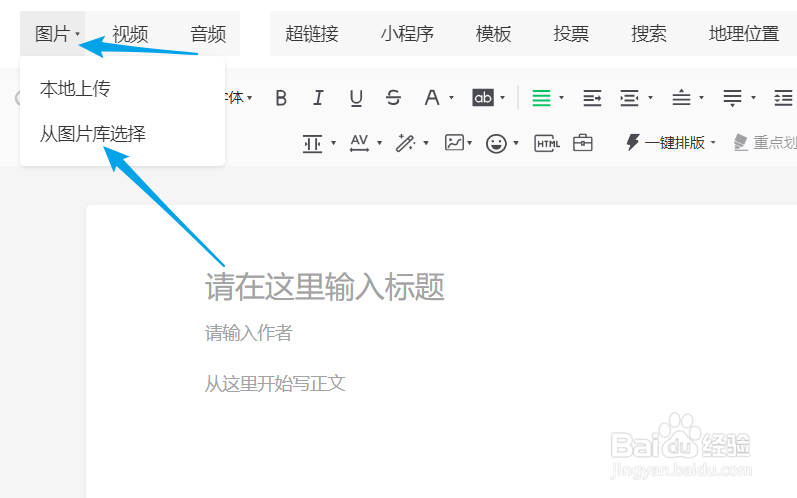This screenshot has width=797, height=498.
Task: Click the spacing before paragraph icon
Action: click(x=681, y=98)
